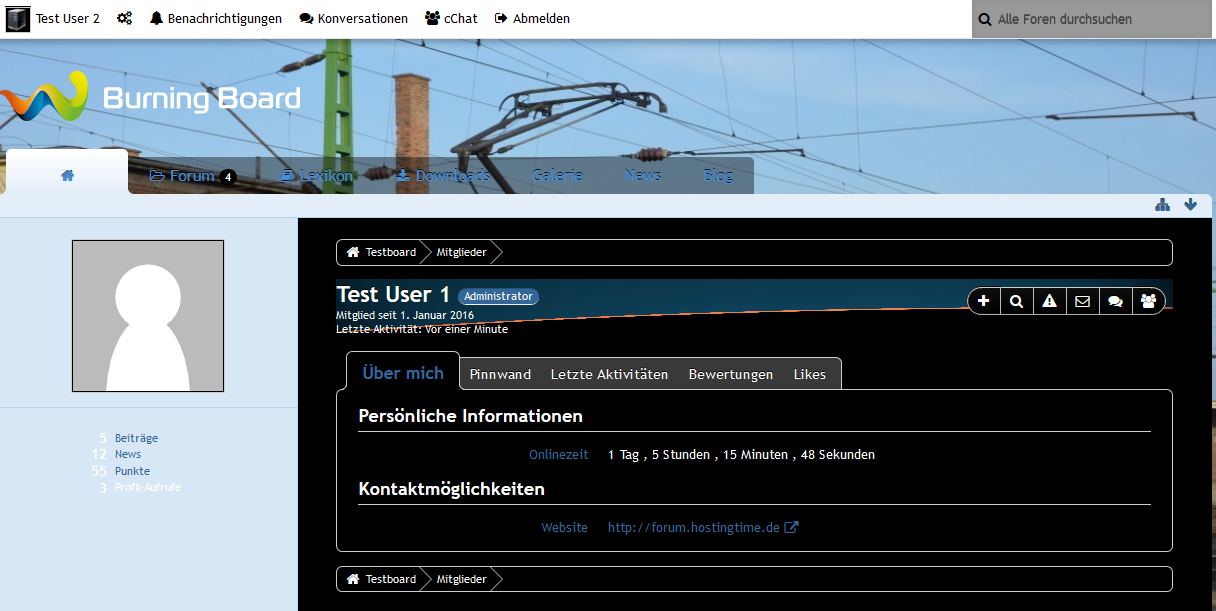Expand the Test User 2 user menu
The image size is (1216, 611).
(54, 19)
